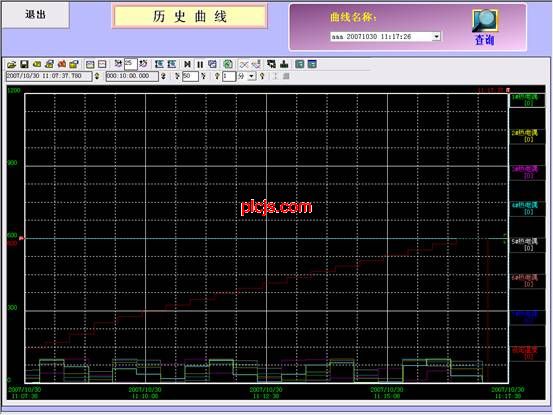Click the green refresh icon in toolbar
Image resolution: width=553 pixels, height=415 pixels.
[228, 64]
